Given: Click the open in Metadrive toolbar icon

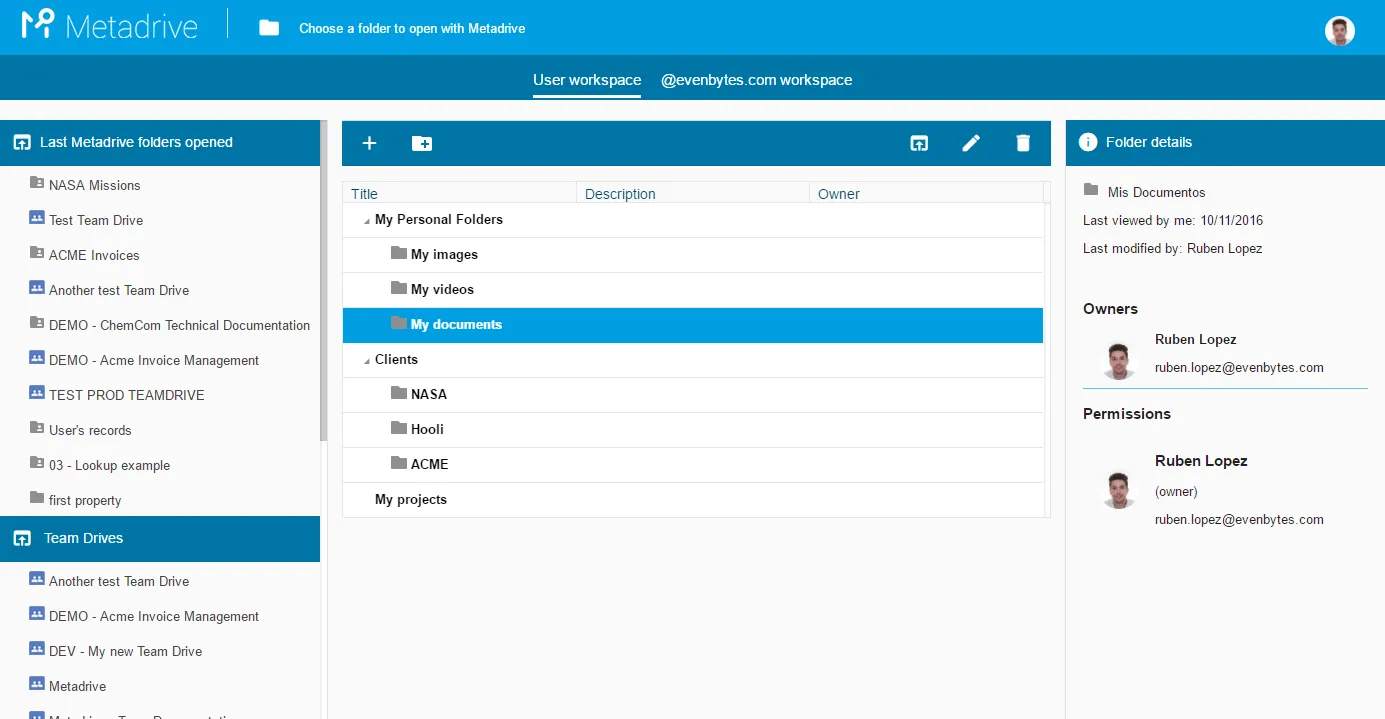Looking at the screenshot, I should click(919, 143).
